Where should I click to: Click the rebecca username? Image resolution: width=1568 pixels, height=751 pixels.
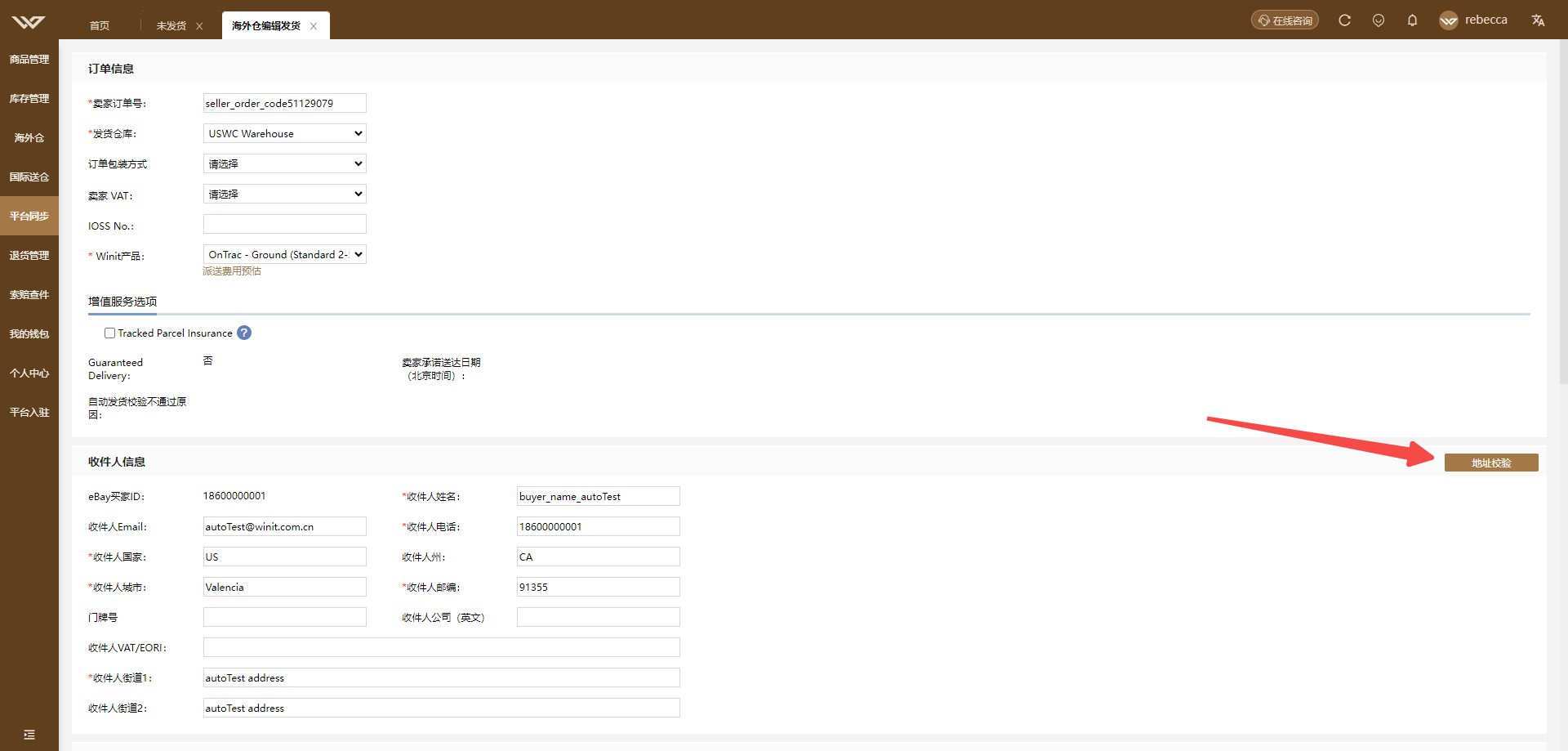tap(1486, 20)
